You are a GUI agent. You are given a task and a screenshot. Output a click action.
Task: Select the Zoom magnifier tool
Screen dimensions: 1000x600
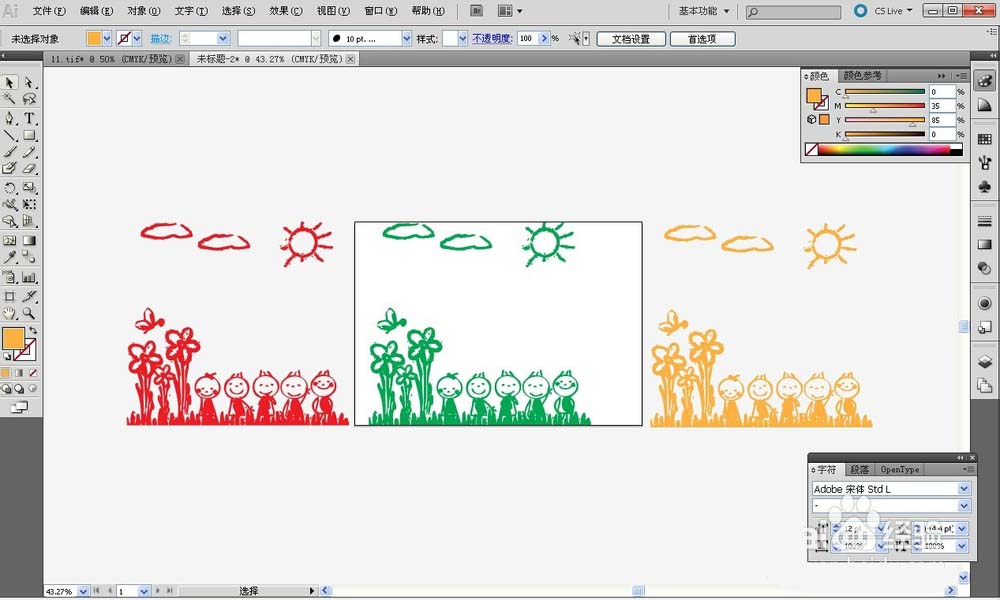(x=30, y=314)
